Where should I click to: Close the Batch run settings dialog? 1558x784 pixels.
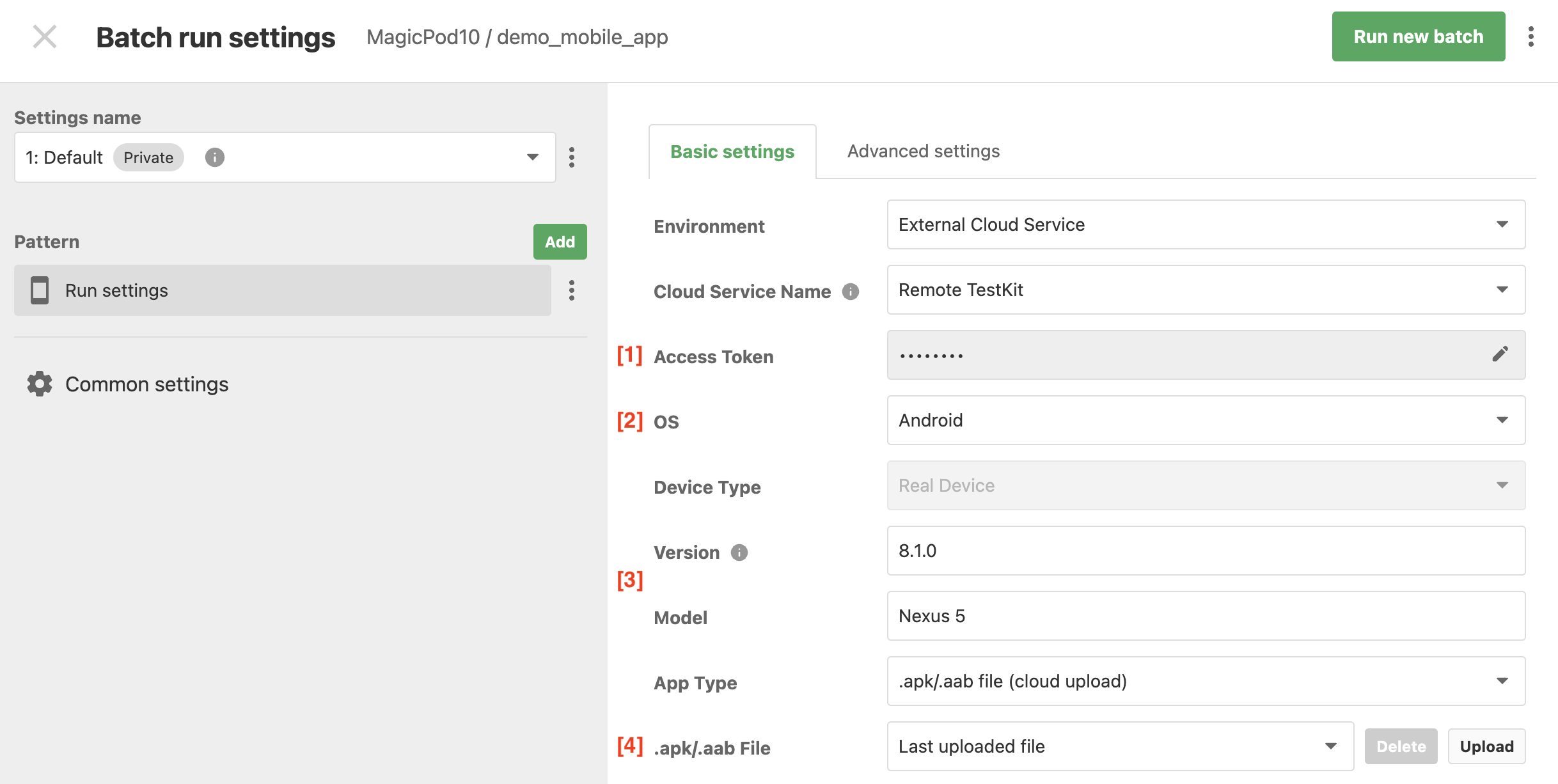45,37
